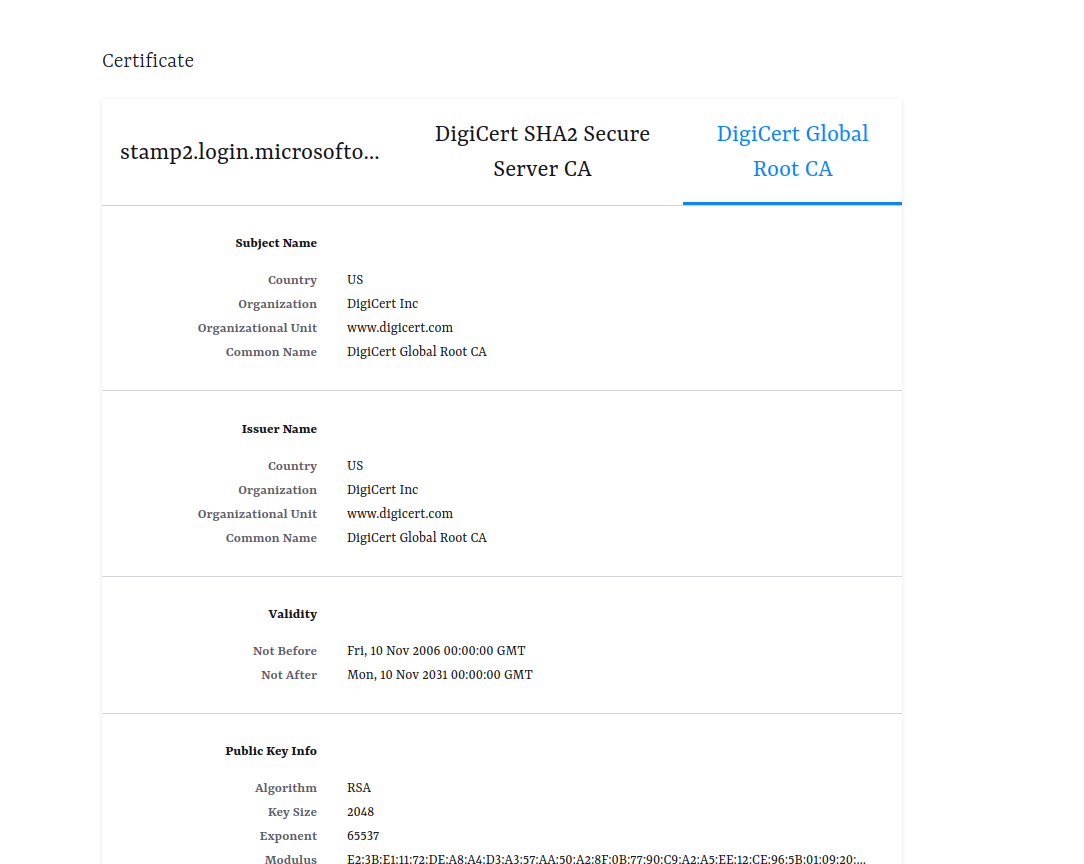1084x864 pixels.
Task: Click the Exponent label
Action: coord(288,836)
